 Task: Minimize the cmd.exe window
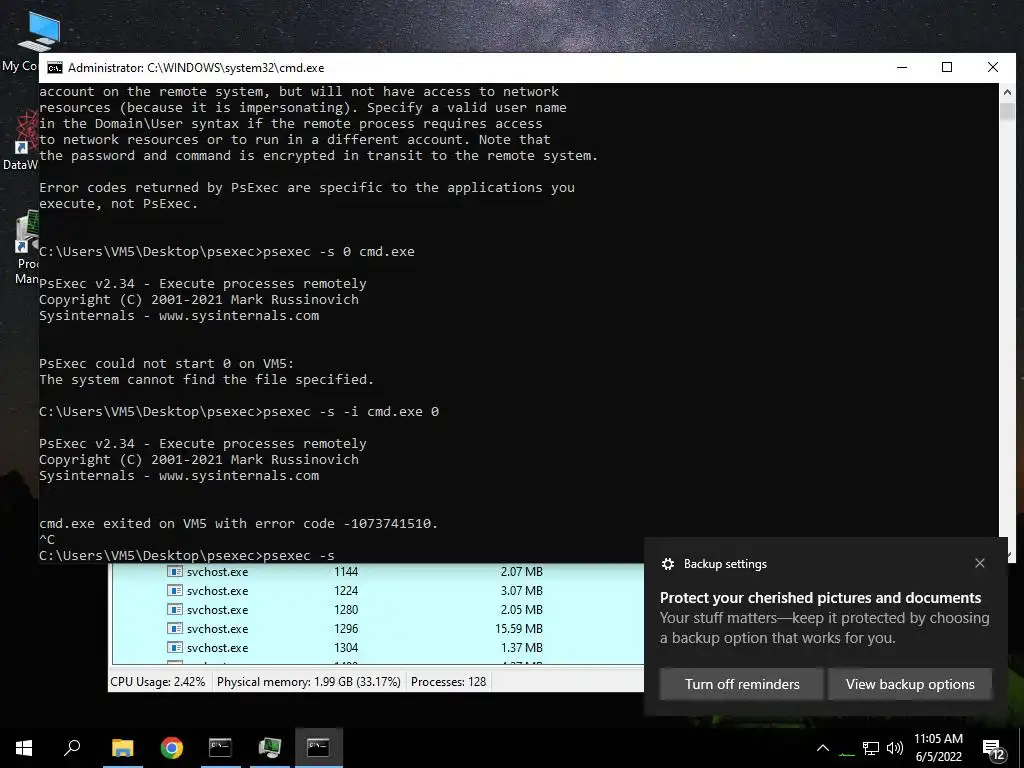(902, 67)
